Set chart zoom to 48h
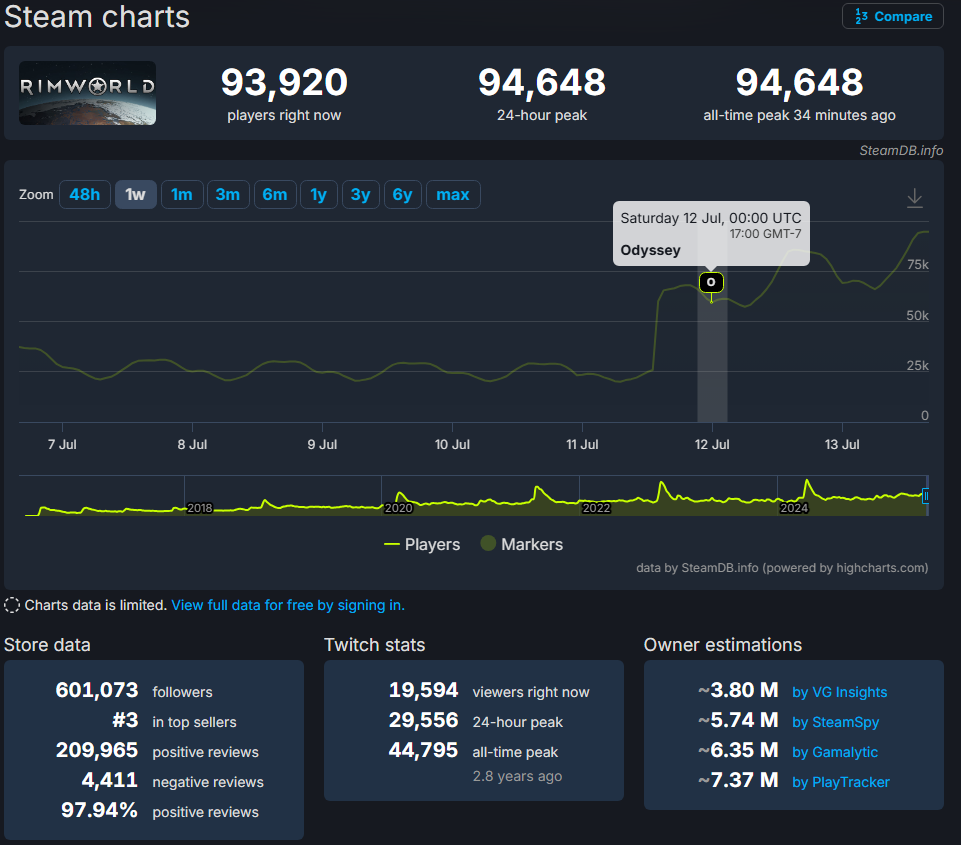 tap(85, 195)
